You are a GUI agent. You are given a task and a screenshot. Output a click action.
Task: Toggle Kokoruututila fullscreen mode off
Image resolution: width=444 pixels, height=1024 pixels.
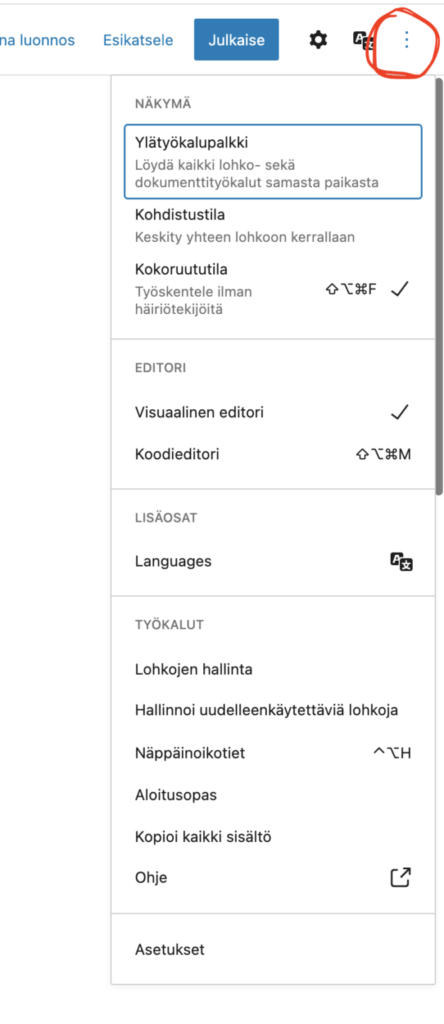click(x=273, y=288)
